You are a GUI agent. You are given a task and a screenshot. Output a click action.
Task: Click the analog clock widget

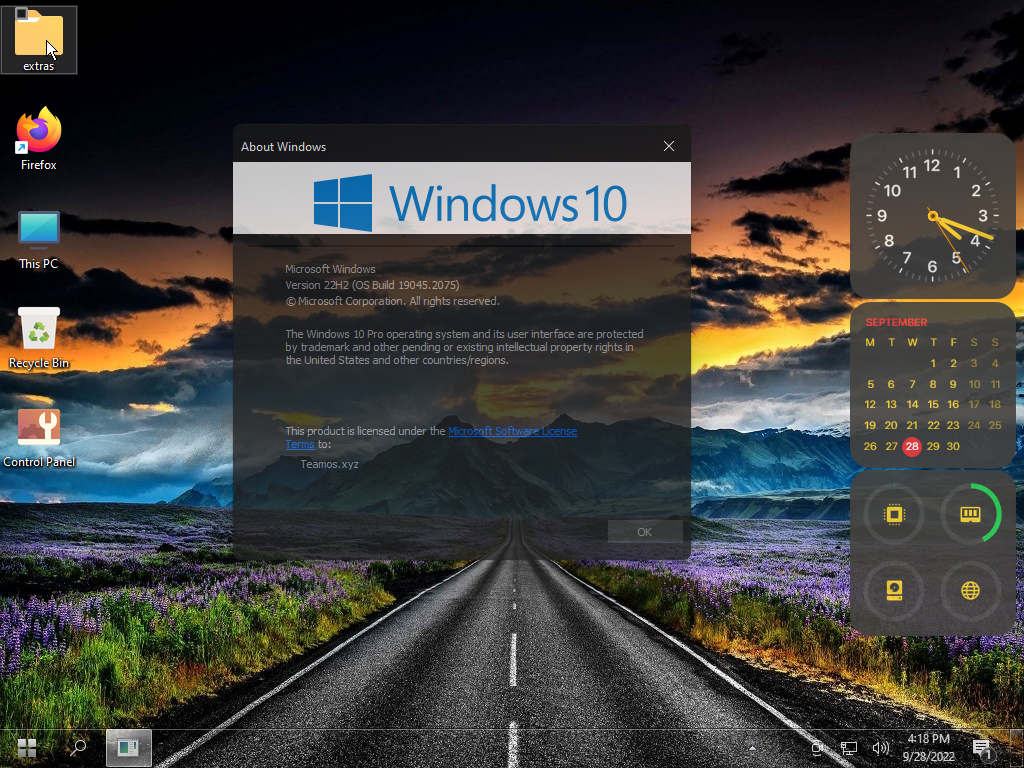point(933,216)
